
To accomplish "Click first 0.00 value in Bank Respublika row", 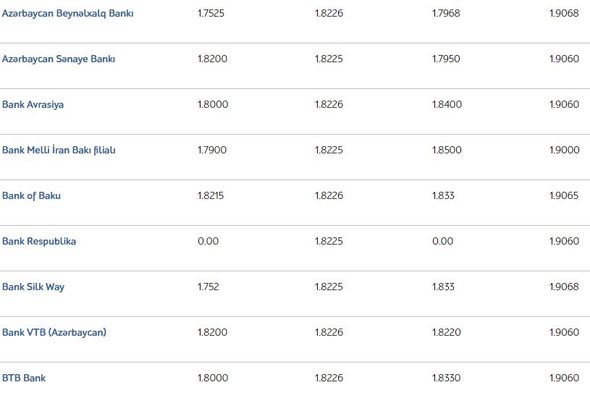I will tap(208, 241).
